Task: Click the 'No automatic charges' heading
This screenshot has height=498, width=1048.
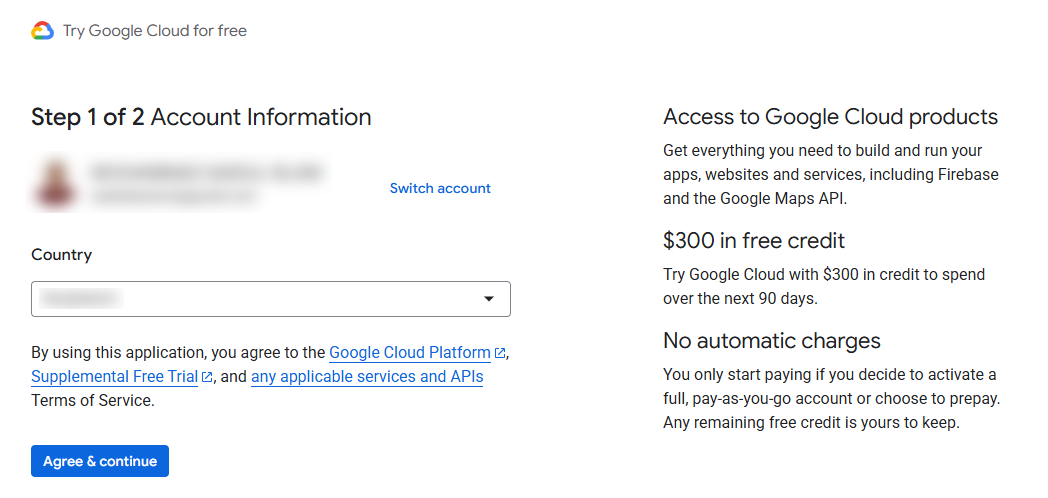Action: click(x=771, y=341)
